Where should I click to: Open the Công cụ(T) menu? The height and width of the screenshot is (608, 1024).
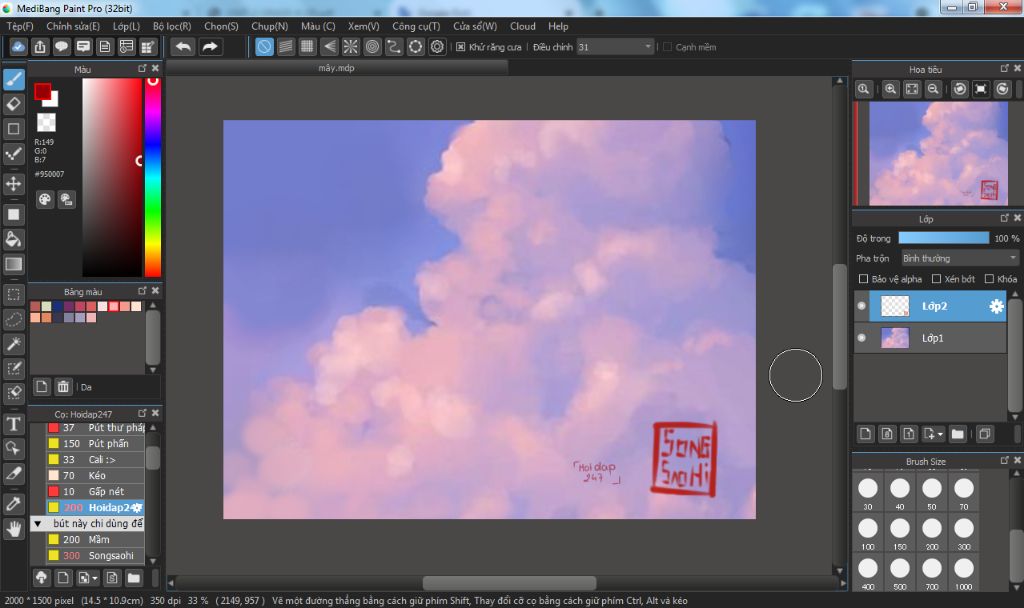pos(416,26)
